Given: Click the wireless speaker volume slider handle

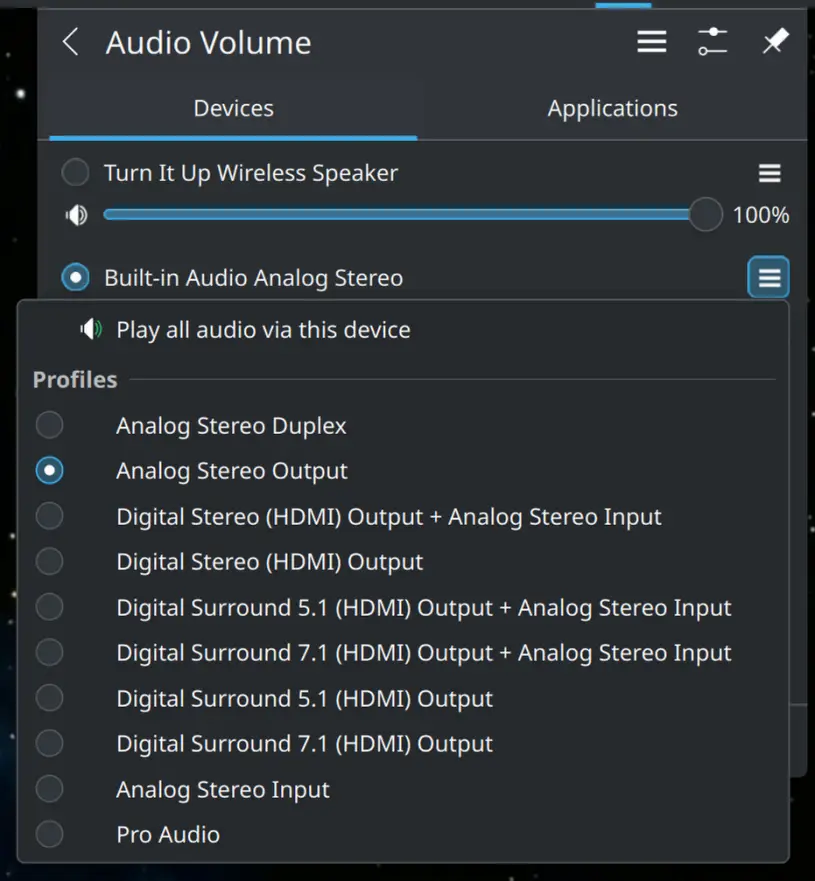Looking at the screenshot, I should 706,215.
